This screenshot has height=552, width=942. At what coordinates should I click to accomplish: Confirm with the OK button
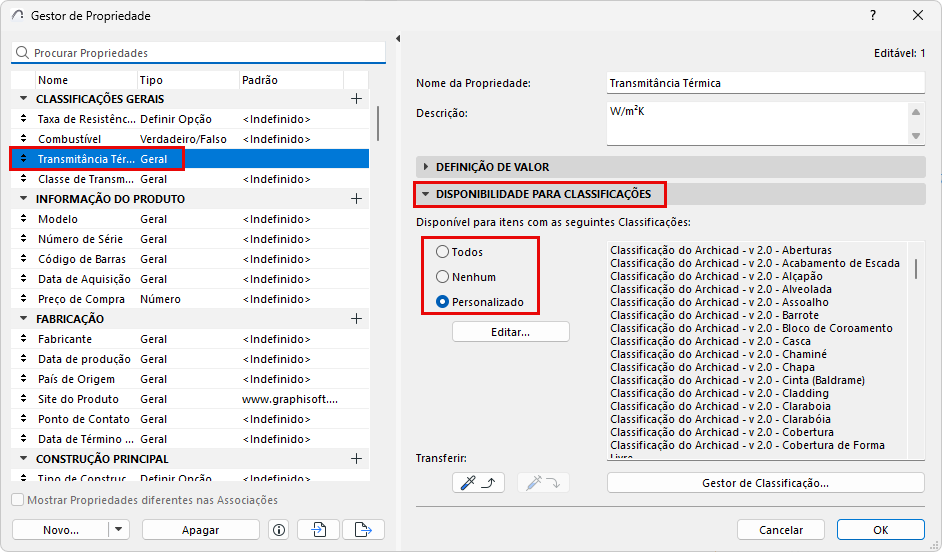(881, 530)
